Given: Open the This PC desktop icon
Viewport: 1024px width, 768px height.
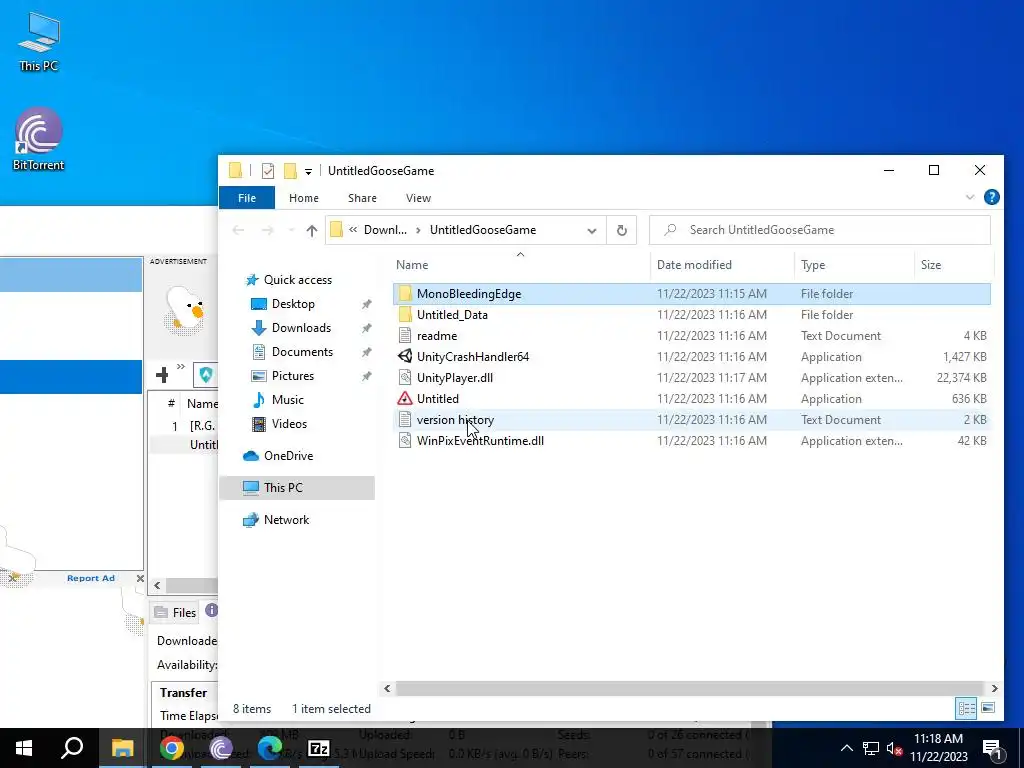Looking at the screenshot, I should coord(39,42).
